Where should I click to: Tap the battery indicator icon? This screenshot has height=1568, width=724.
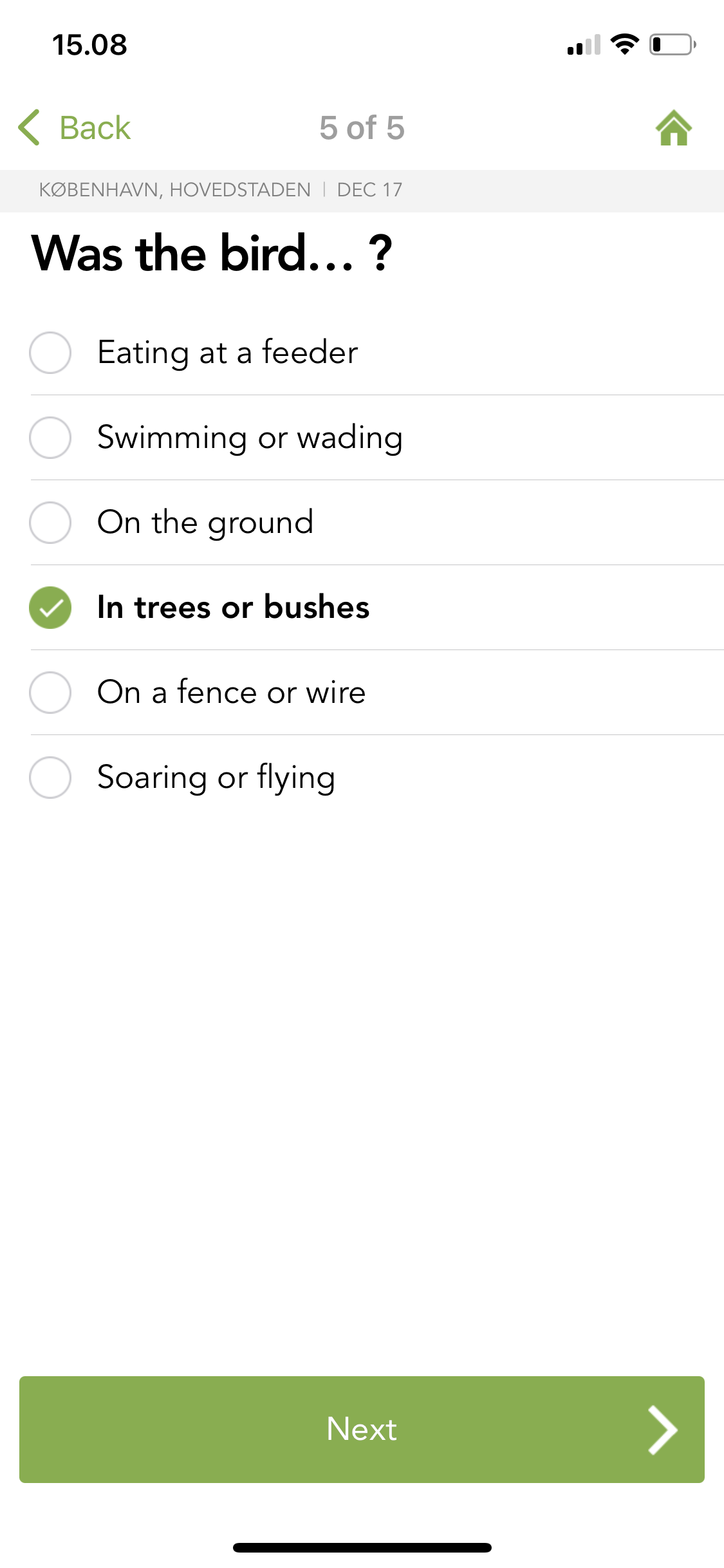pos(672,44)
